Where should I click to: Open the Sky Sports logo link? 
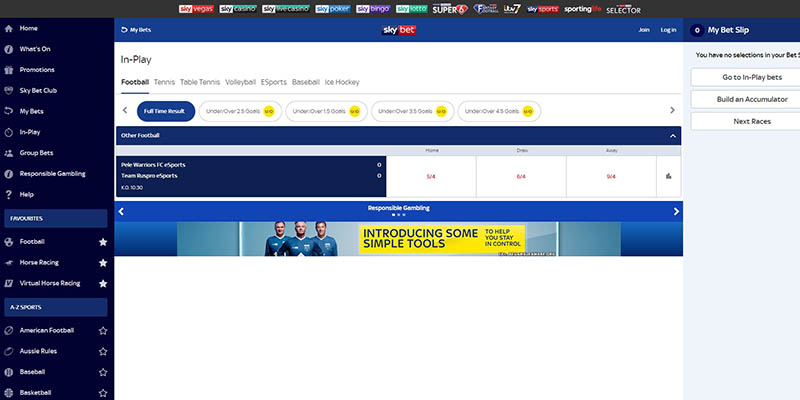pos(542,9)
